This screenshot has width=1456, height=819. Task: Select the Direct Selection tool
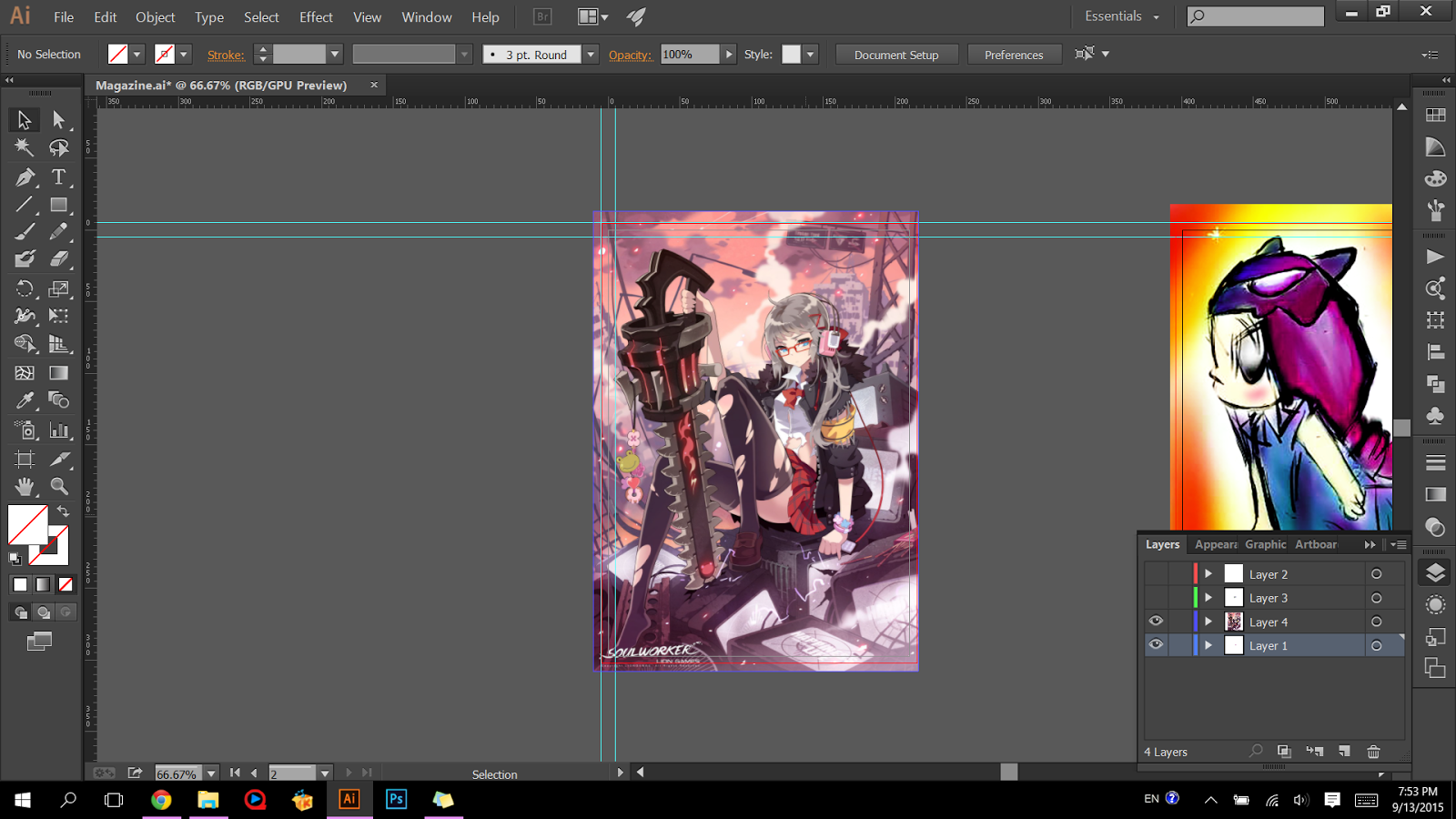point(59,120)
